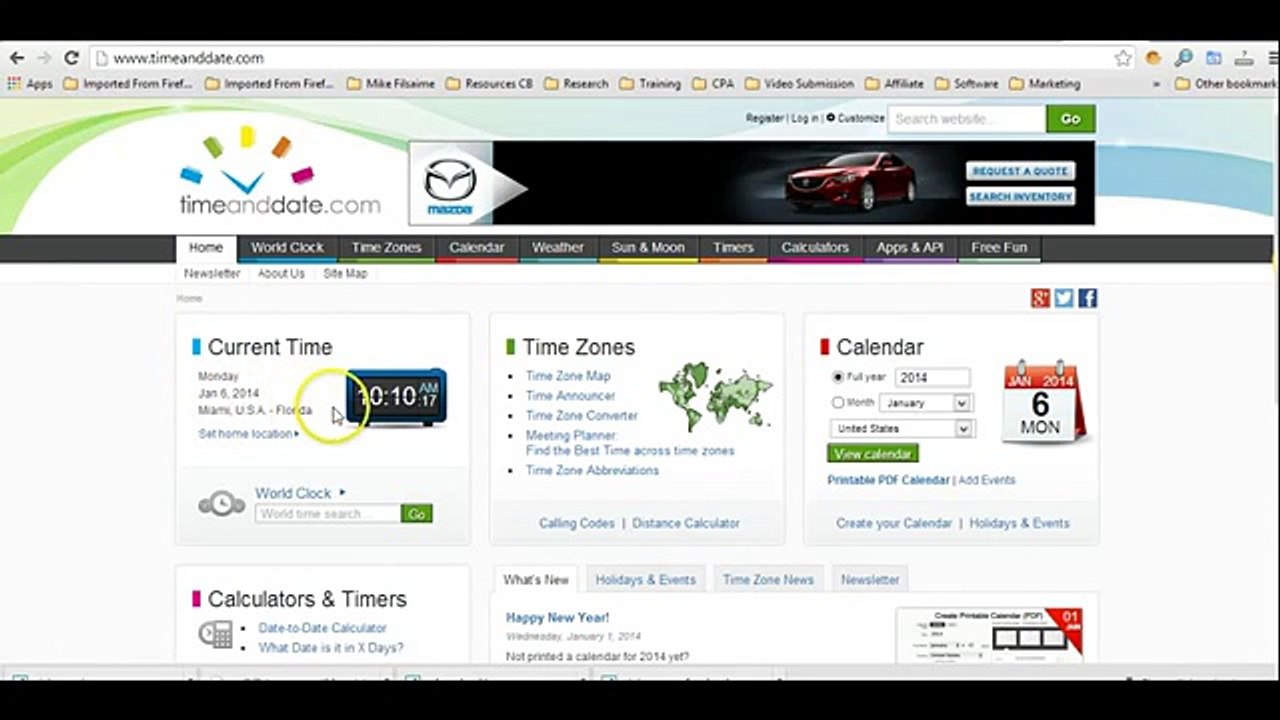Click the View calendar button

click(873, 453)
